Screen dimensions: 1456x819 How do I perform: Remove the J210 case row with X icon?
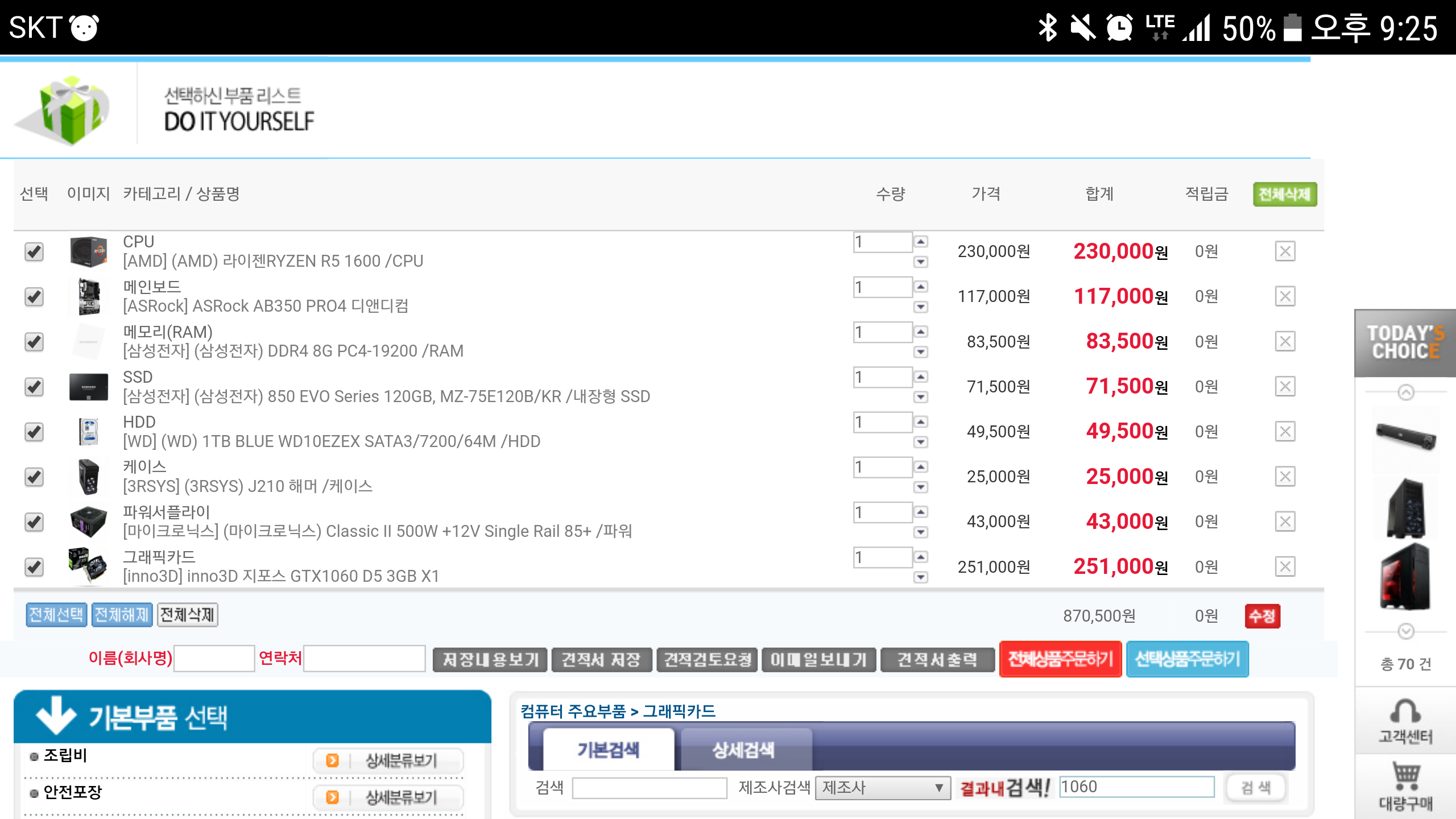coord(1285,476)
